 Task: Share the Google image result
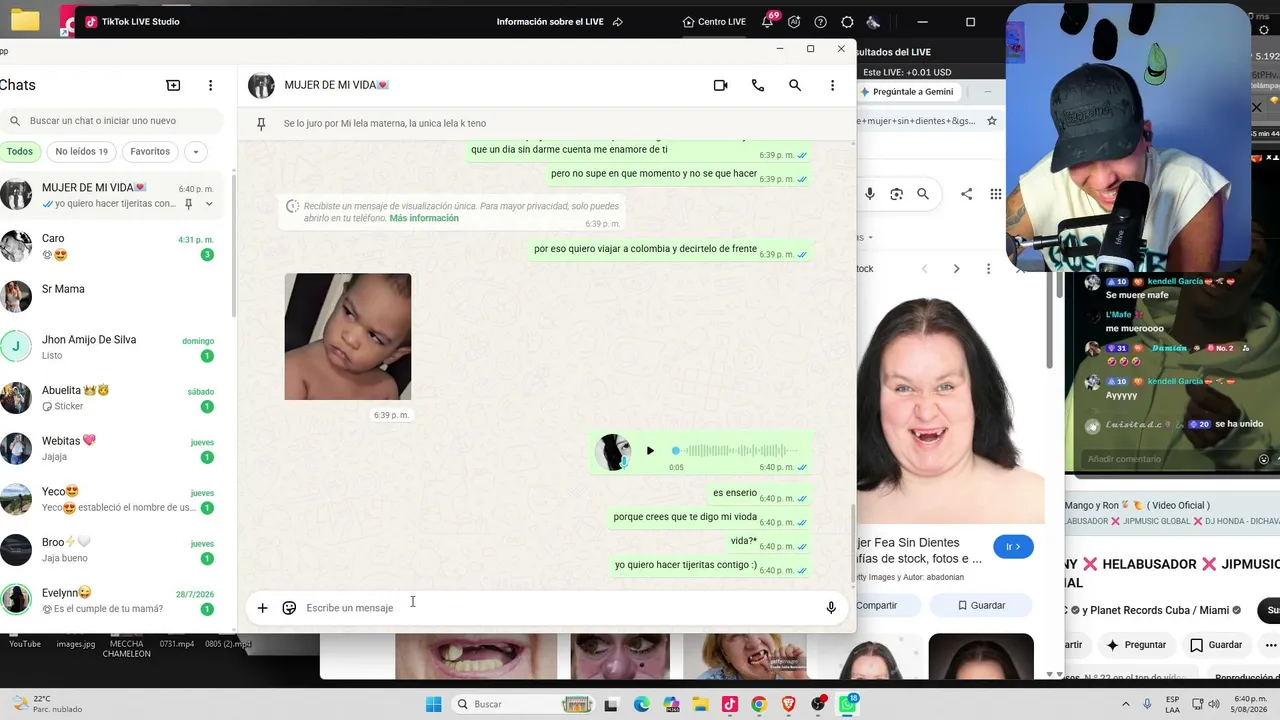click(966, 194)
